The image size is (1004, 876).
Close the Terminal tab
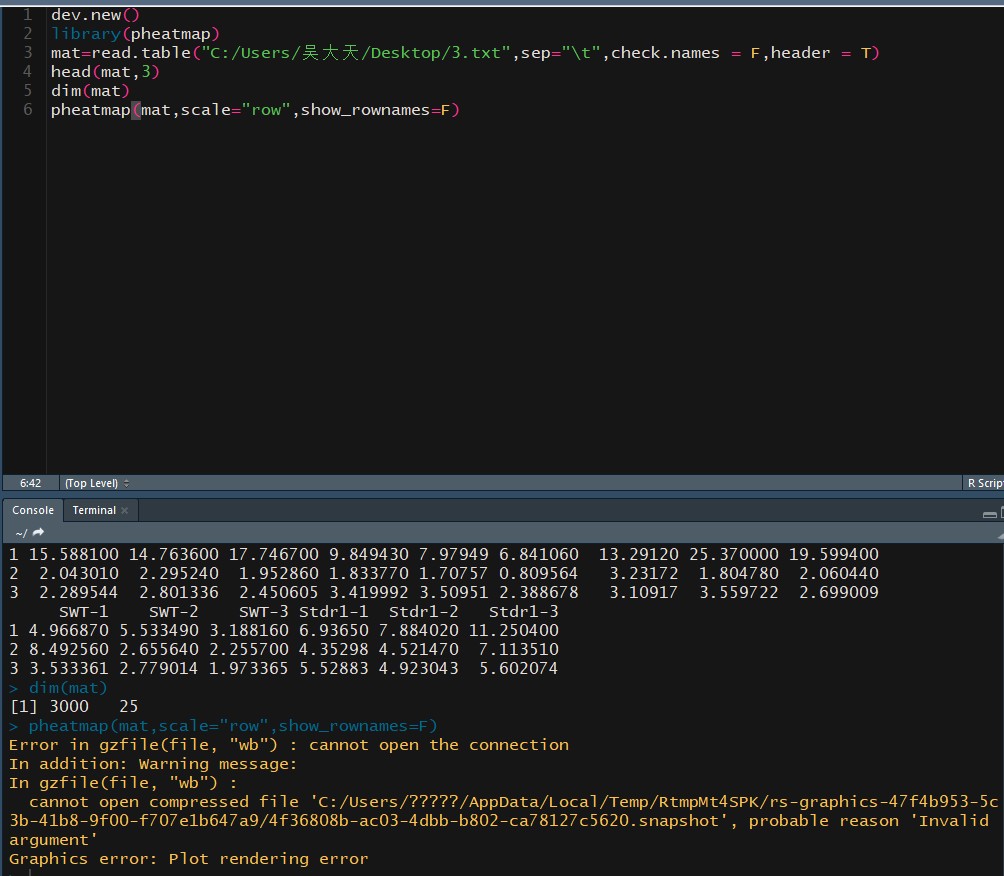[125, 511]
